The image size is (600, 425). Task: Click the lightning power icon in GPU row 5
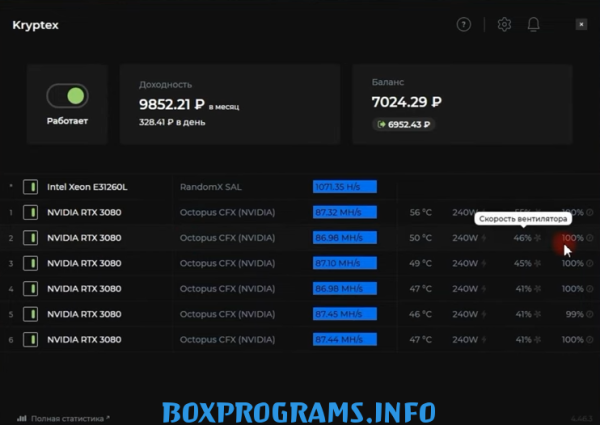(x=484, y=314)
